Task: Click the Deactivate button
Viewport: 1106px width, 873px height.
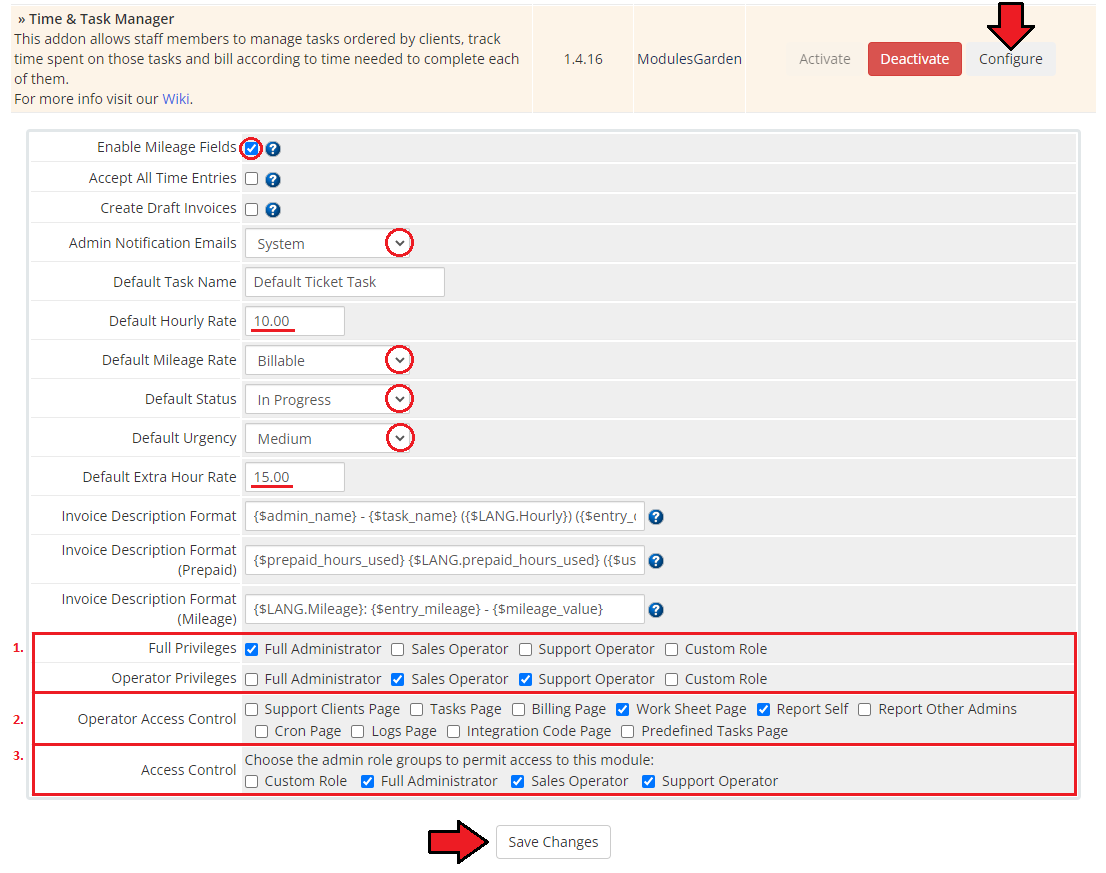Action: [915, 59]
